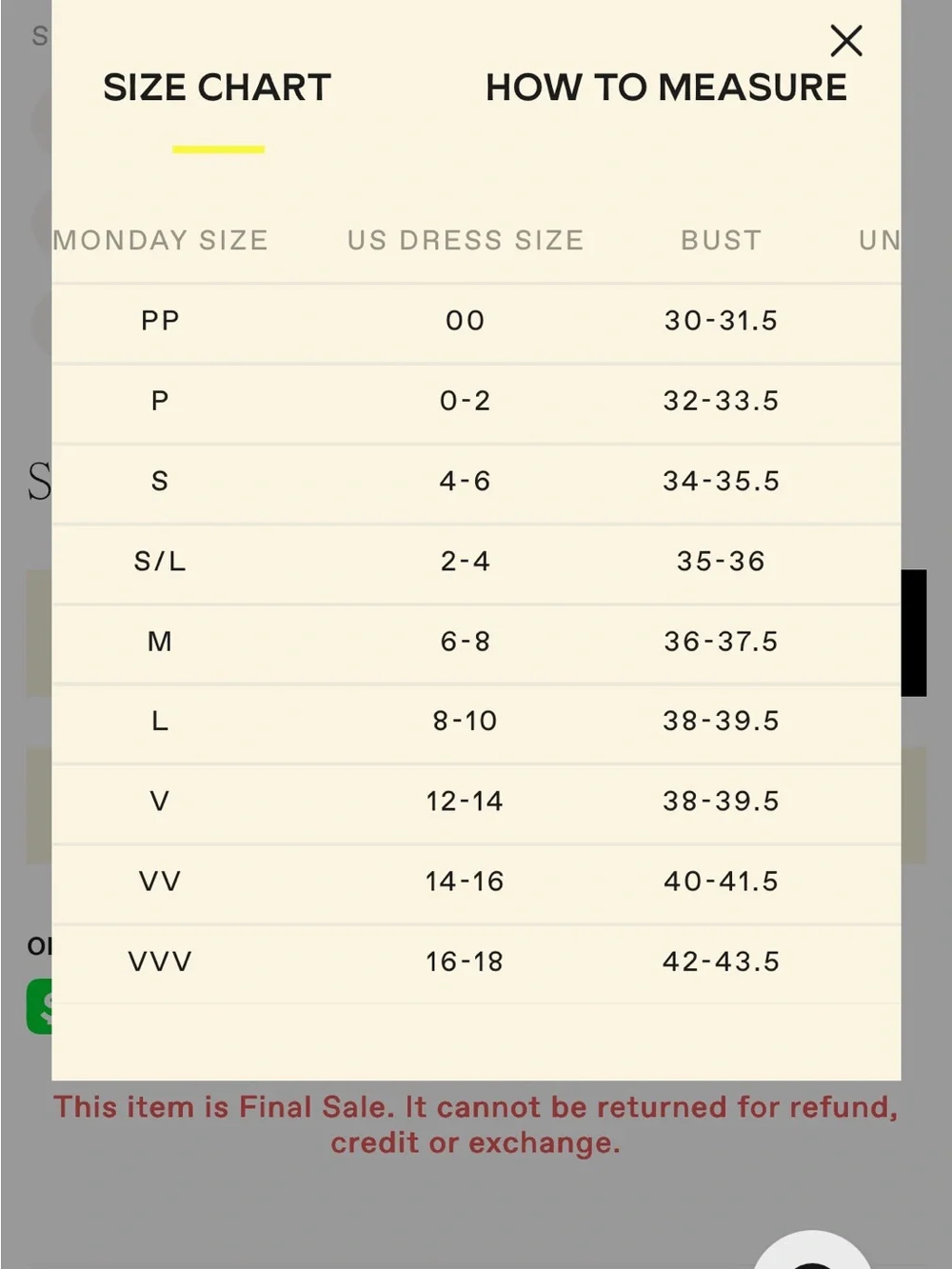Viewport: 952px width, 1269px height.
Task: Click the Final Sale notice text
Action: 476,1124
